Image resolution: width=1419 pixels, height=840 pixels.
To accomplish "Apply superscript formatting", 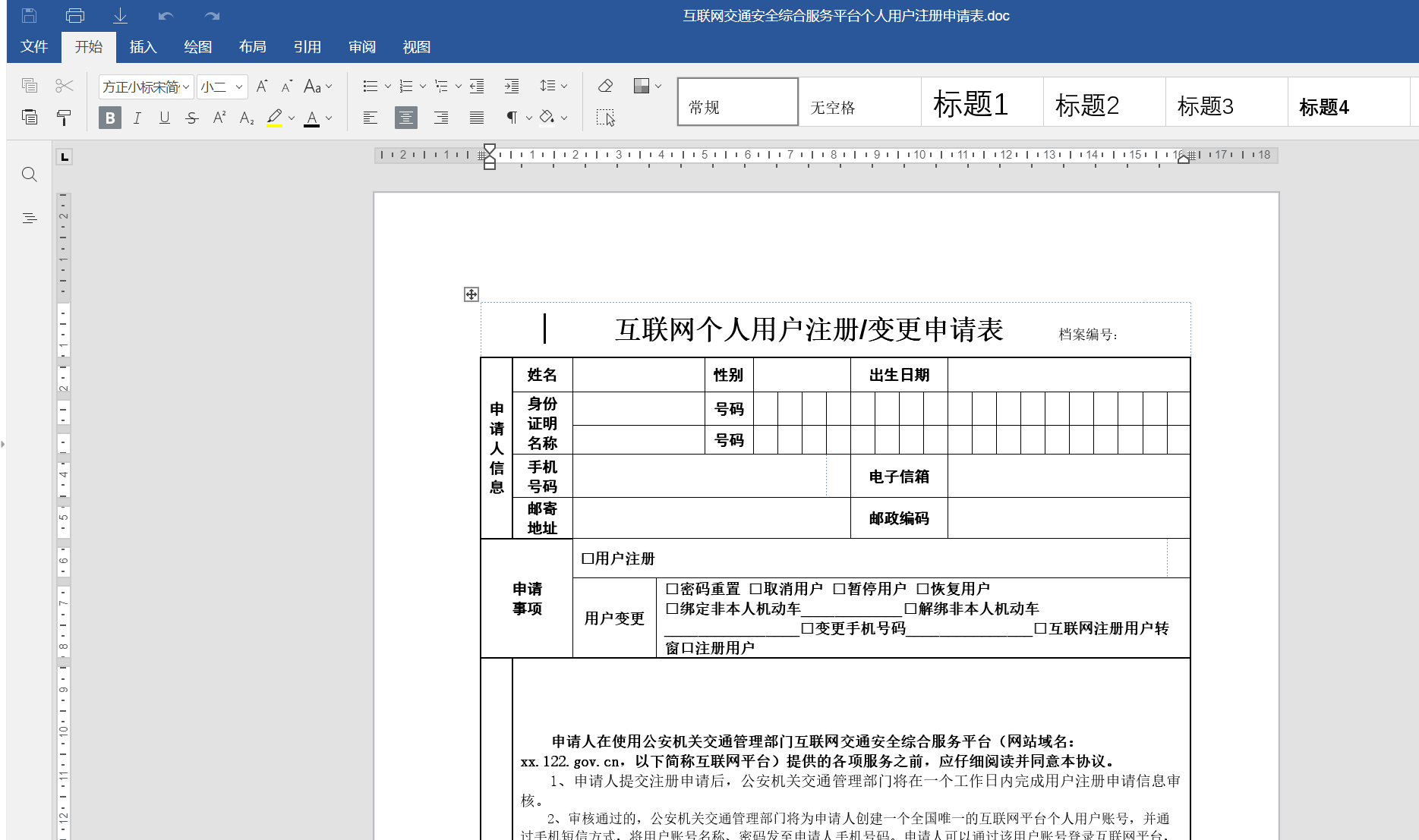I will (219, 118).
